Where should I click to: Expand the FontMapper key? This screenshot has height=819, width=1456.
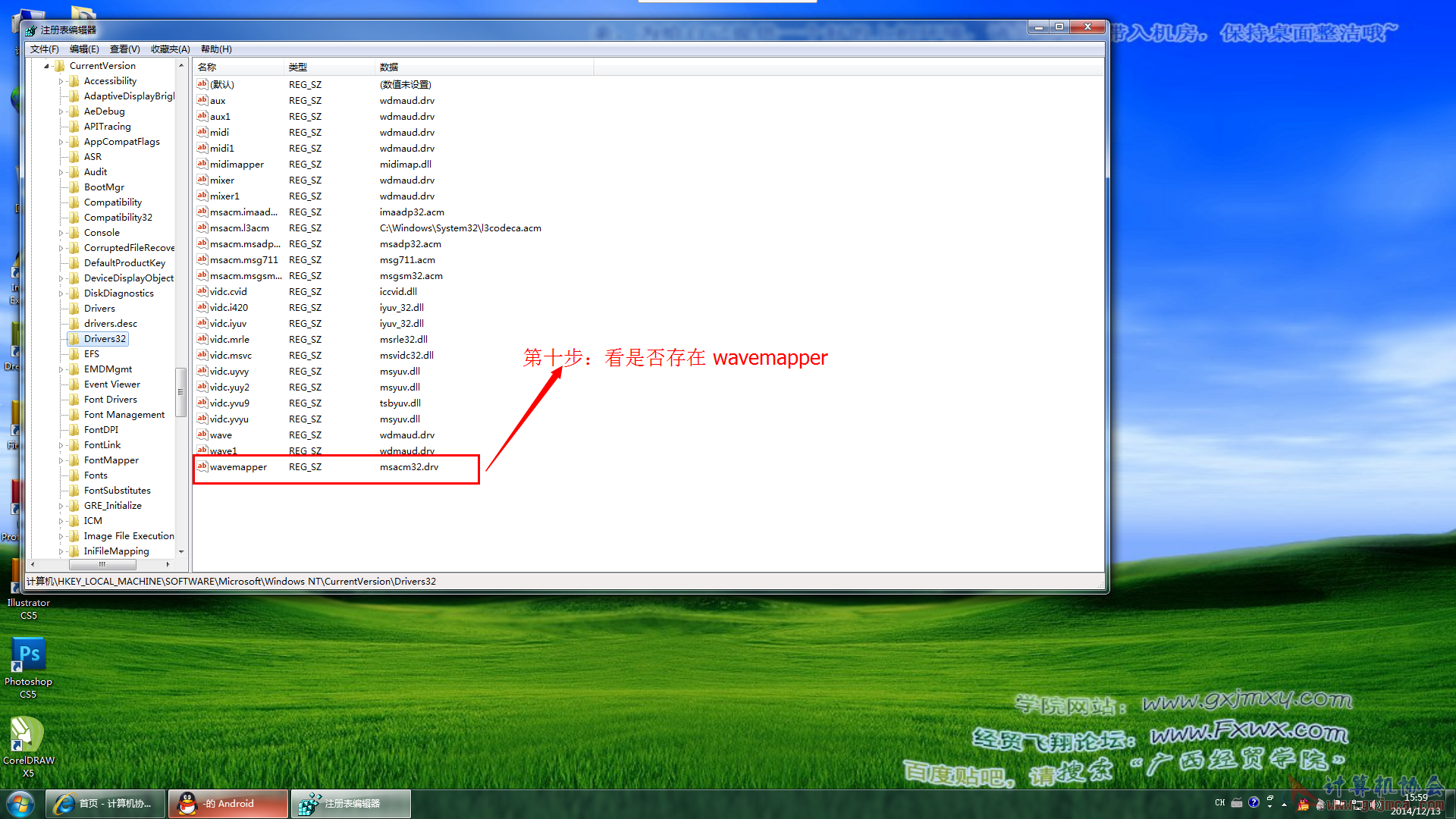tap(61, 460)
